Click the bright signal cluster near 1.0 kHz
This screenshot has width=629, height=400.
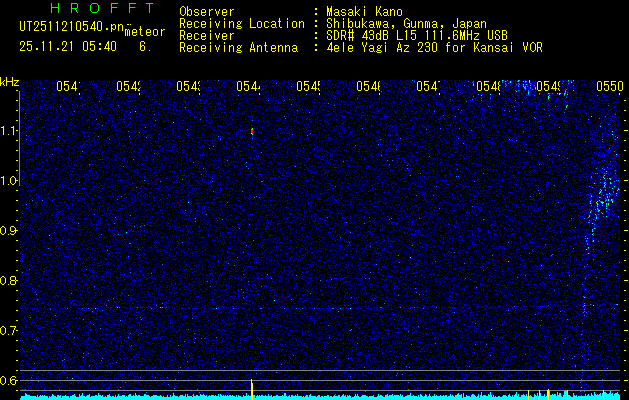[603, 195]
